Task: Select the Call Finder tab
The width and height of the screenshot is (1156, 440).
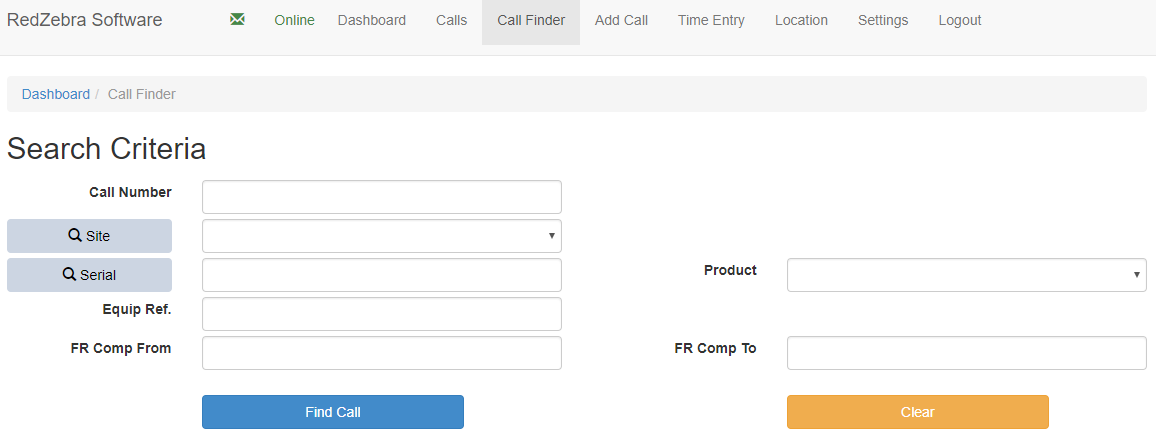Action: click(531, 20)
